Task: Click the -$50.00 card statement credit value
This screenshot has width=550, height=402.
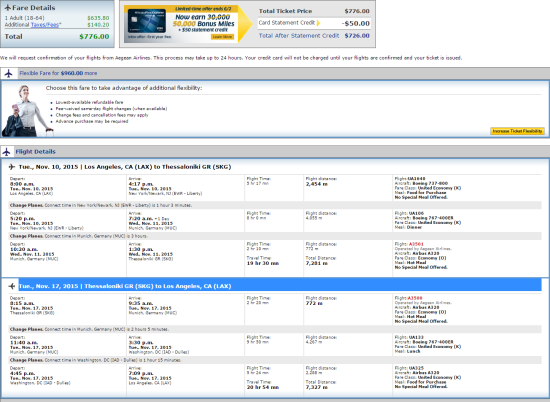Action: [356, 24]
